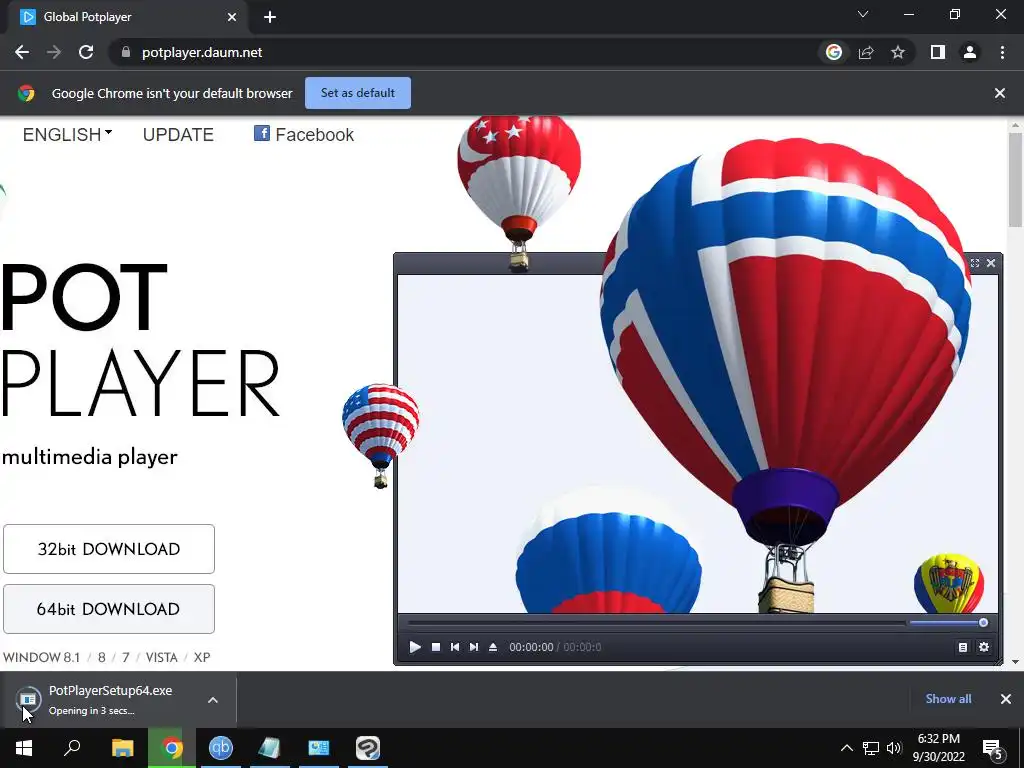
Task: Open notification center icon
Action: [x=992, y=748]
